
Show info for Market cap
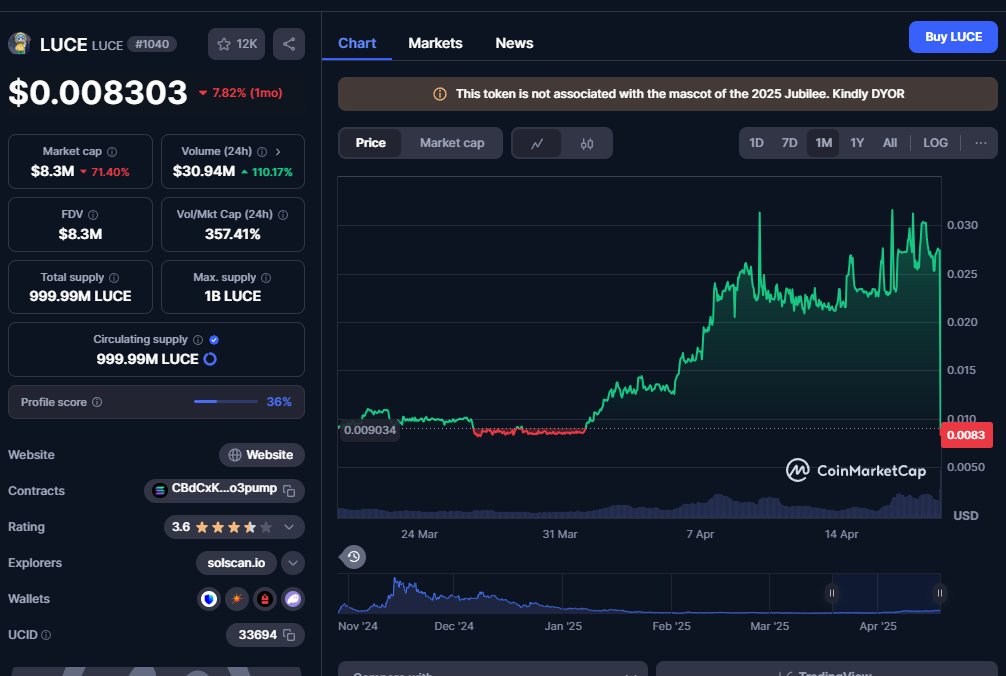pos(112,152)
